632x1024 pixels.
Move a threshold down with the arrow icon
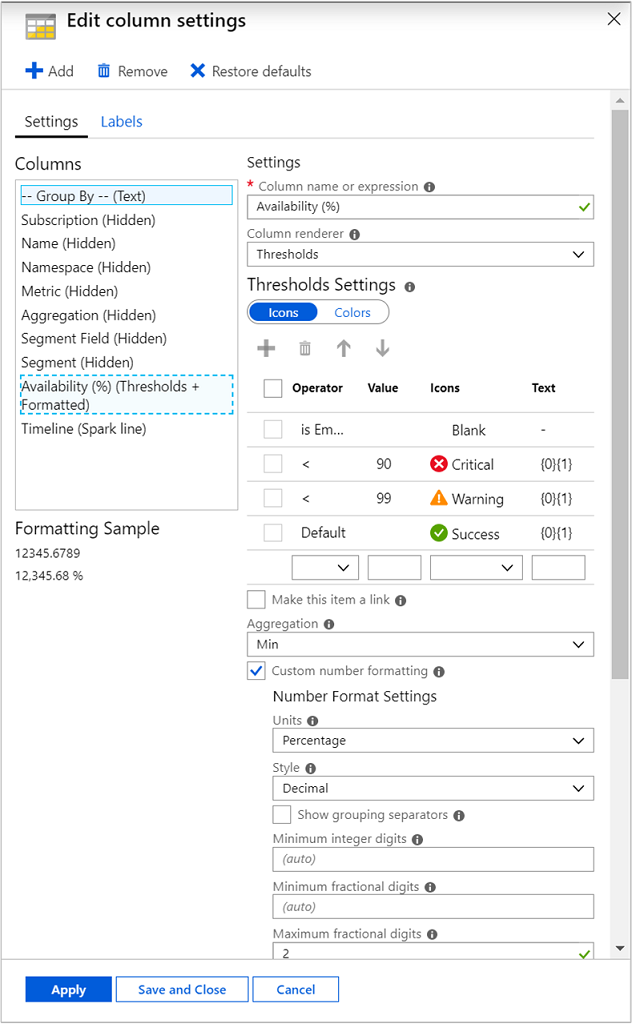(x=383, y=348)
